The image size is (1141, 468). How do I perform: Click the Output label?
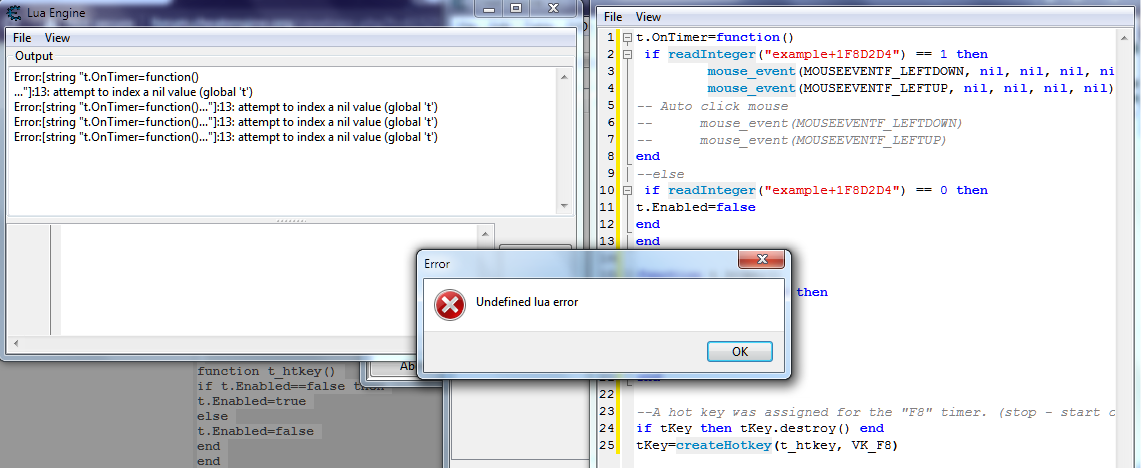click(34, 56)
